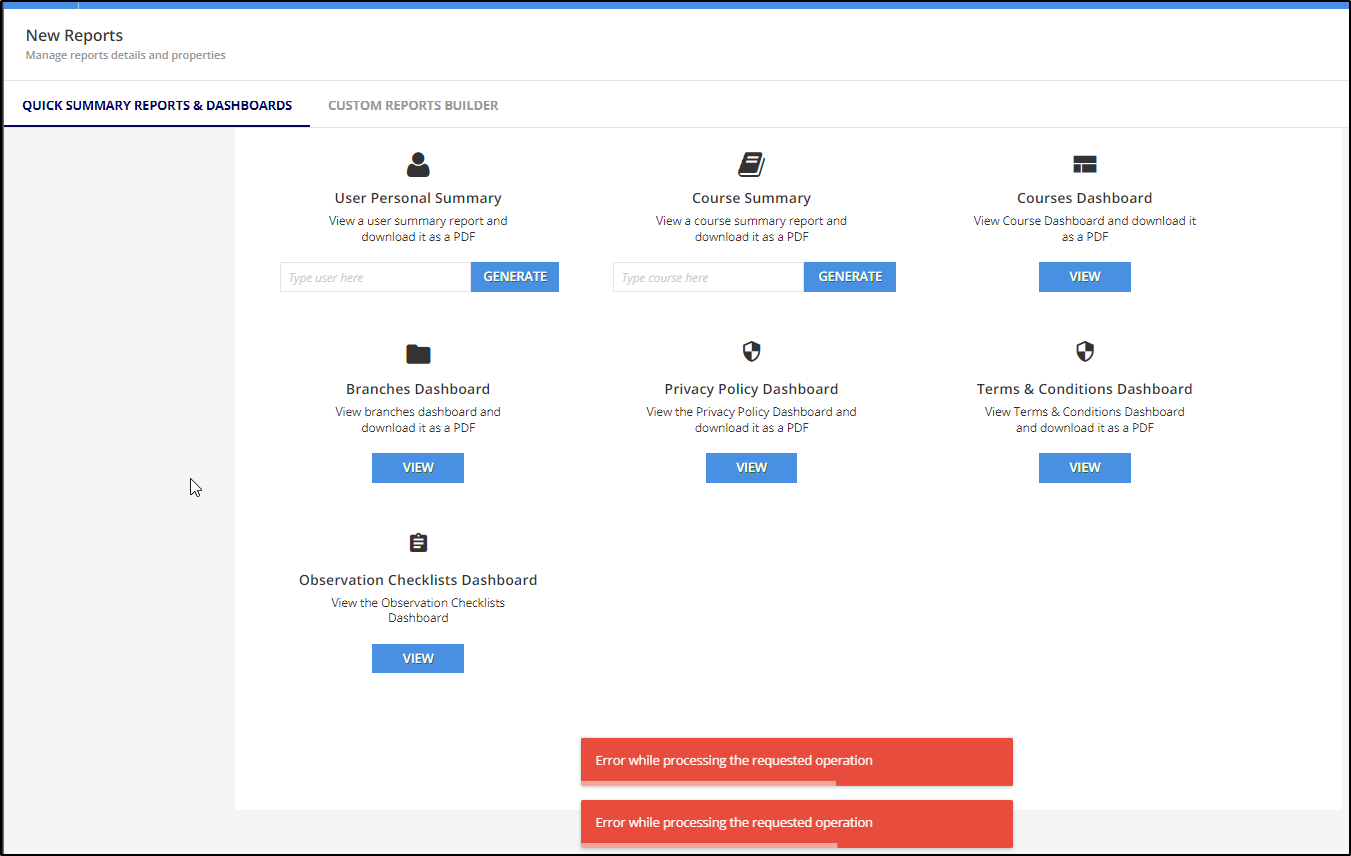Image resolution: width=1351 pixels, height=856 pixels.
Task: Generate the User Personal Summary report
Action: click(515, 277)
